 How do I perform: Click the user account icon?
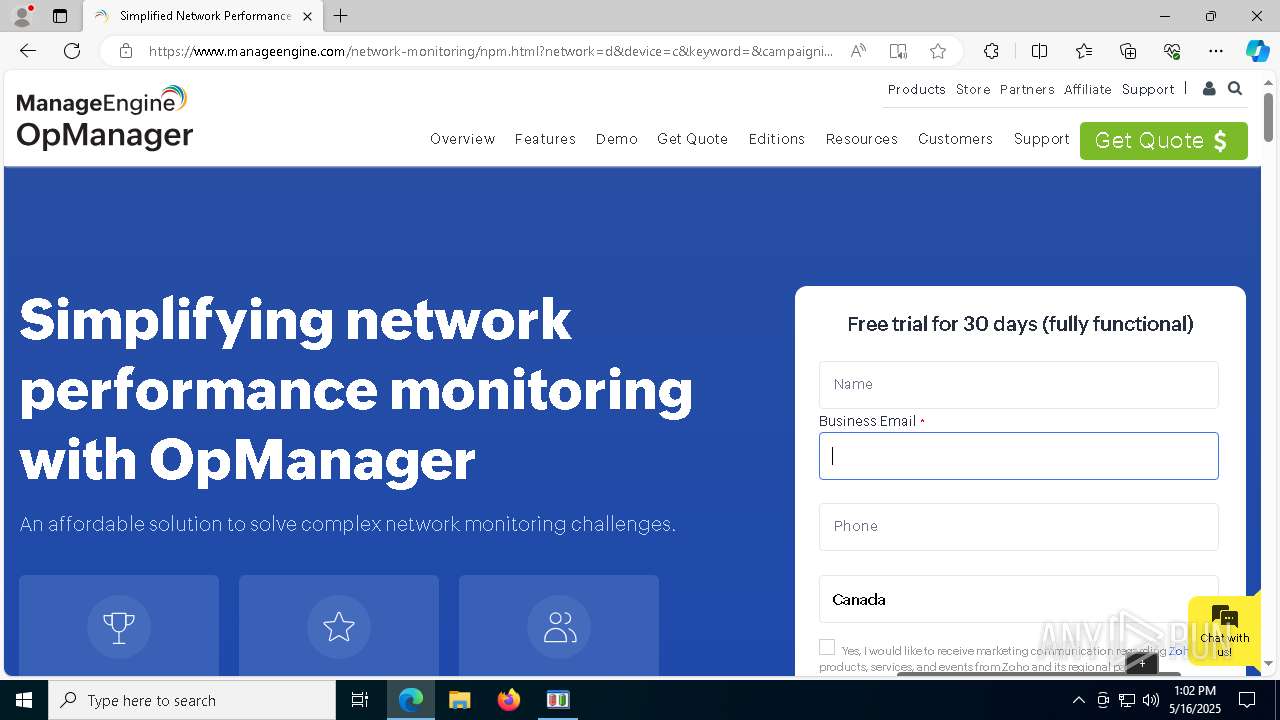click(1209, 89)
